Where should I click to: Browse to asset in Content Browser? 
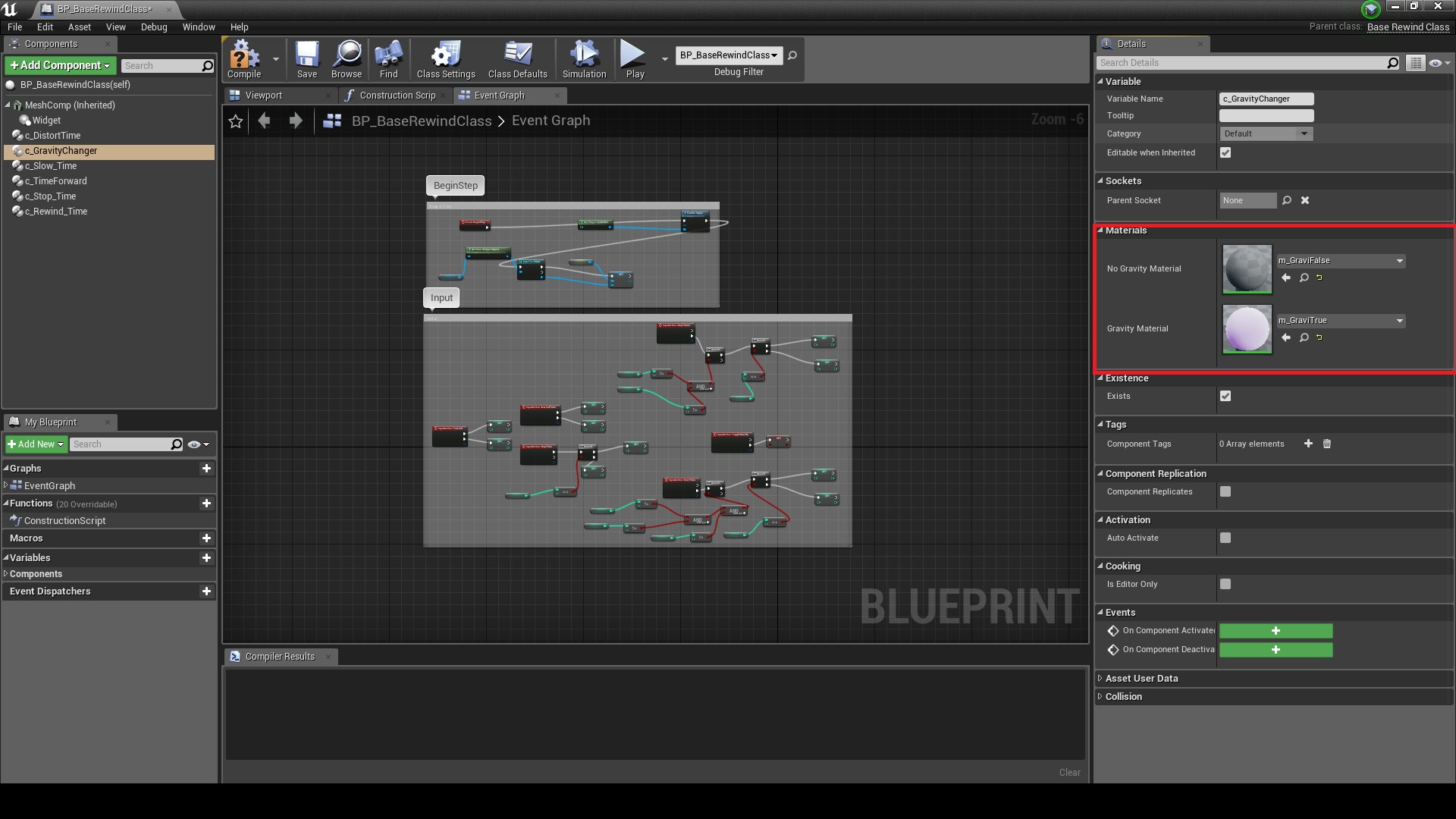347,59
